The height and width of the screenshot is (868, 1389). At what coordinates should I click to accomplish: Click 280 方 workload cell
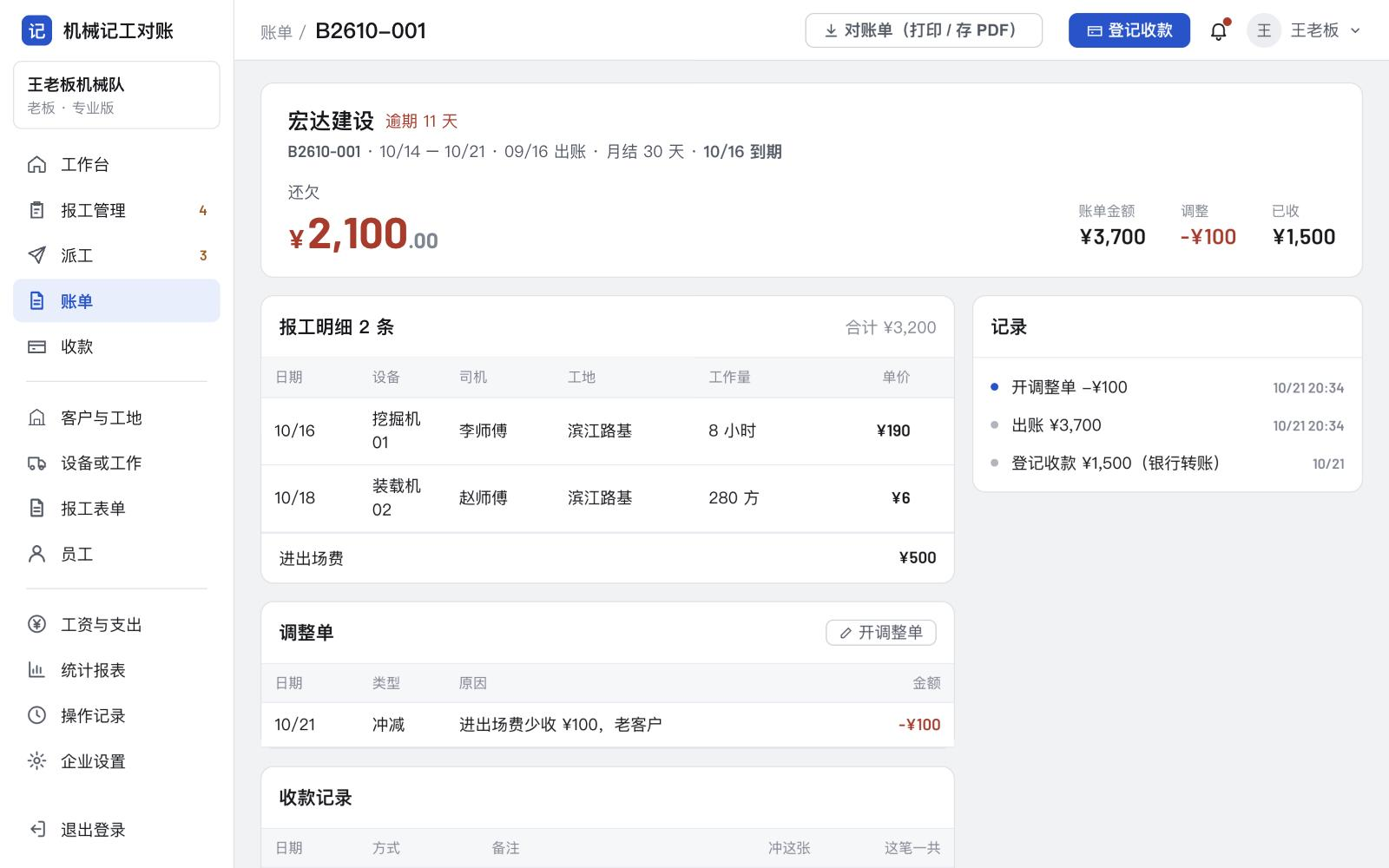point(734,497)
